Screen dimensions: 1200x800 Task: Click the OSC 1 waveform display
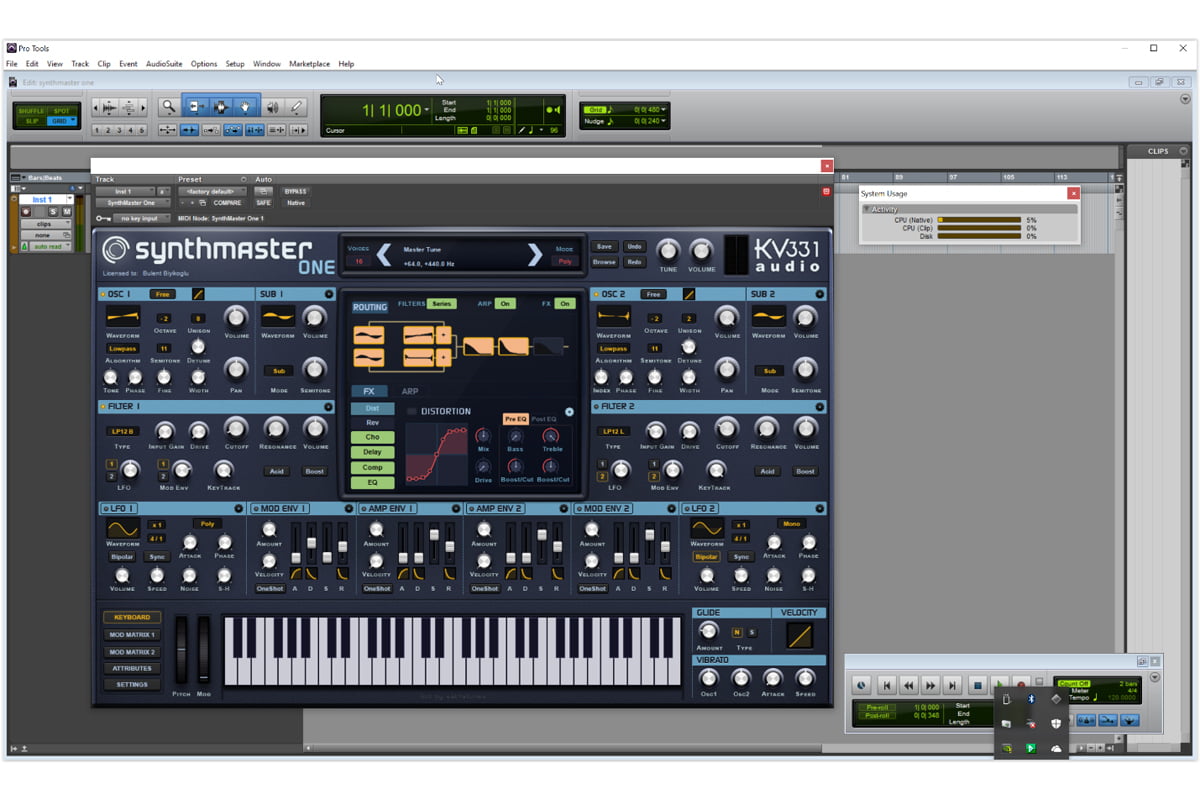124,316
